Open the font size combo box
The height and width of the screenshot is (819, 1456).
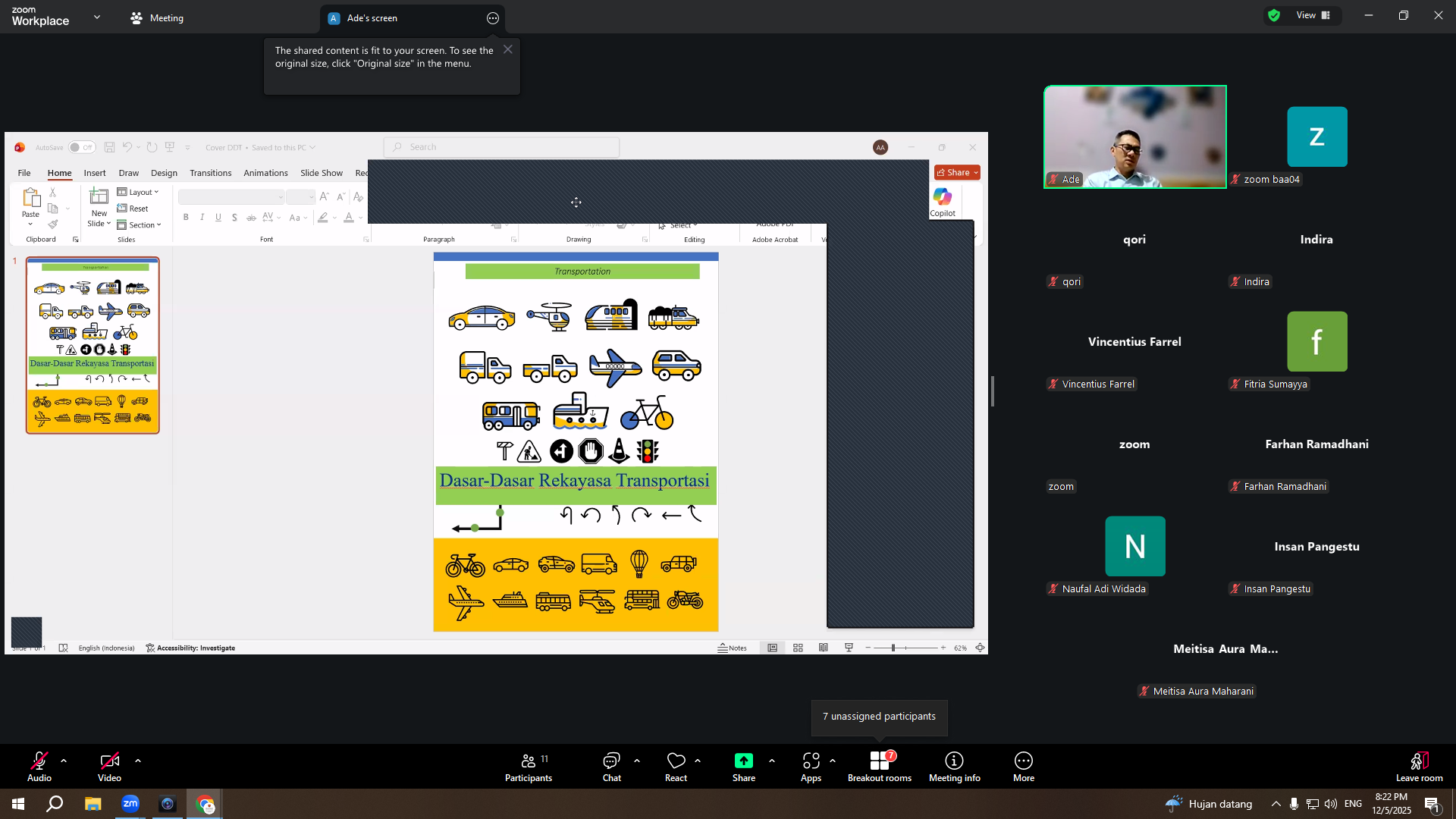pos(301,197)
